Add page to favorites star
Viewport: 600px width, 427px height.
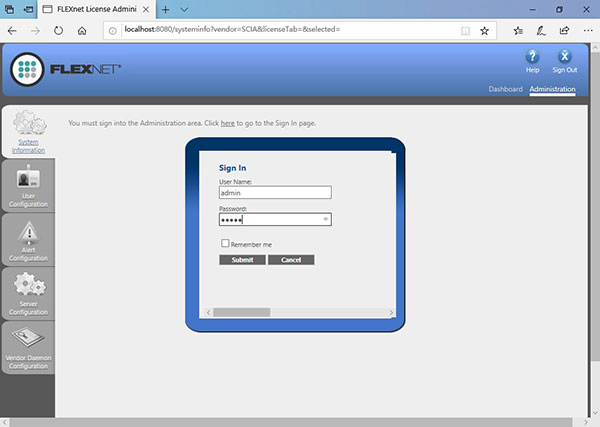click(x=484, y=31)
